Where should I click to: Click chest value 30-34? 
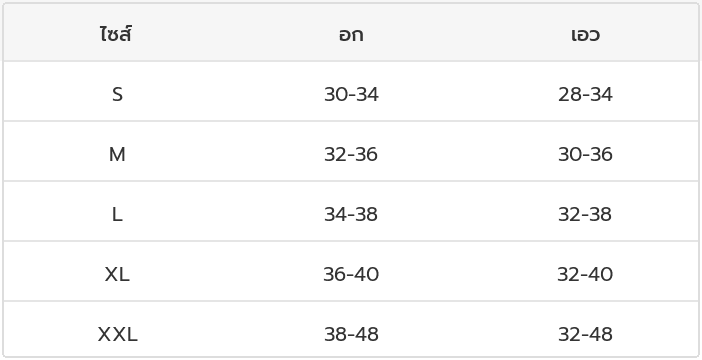(351, 94)
